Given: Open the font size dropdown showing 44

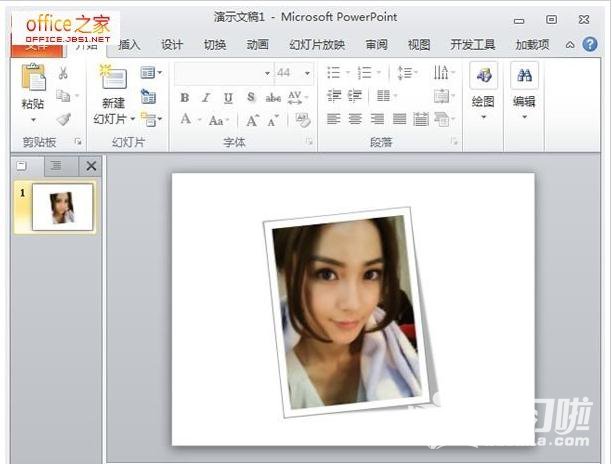Looking at the screenshot, I should coord(307,73).
